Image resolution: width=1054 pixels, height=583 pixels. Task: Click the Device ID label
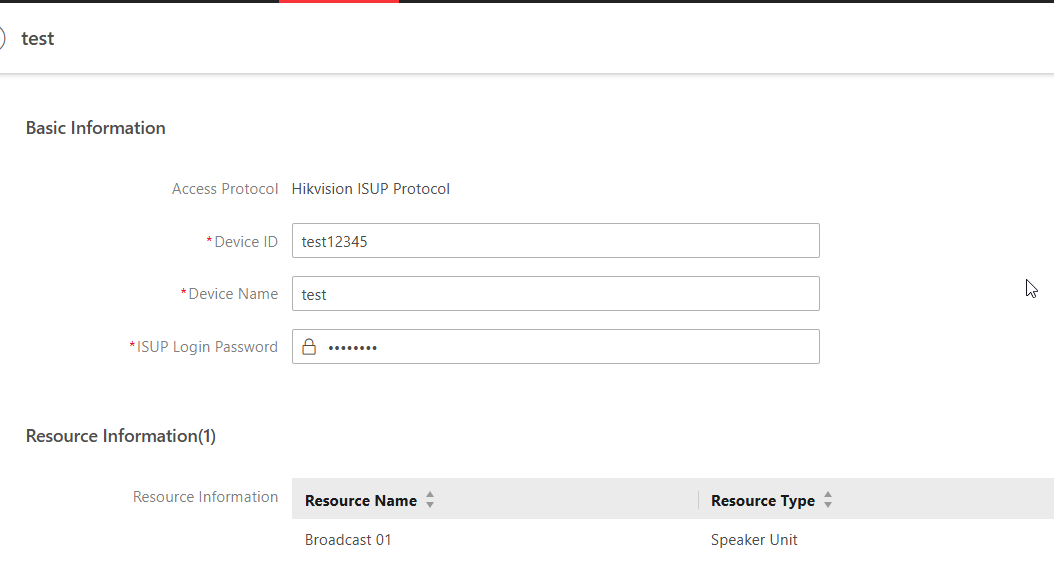(246, 241)
